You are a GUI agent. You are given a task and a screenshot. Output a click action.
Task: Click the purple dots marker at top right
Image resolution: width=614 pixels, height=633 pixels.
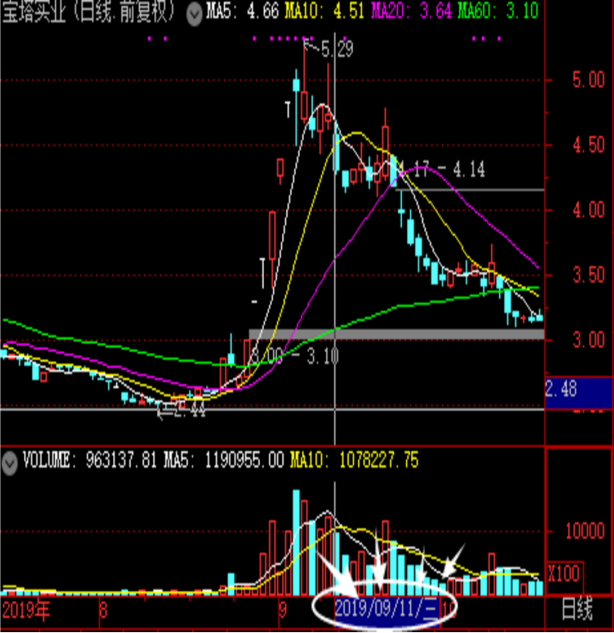point(486,39)
